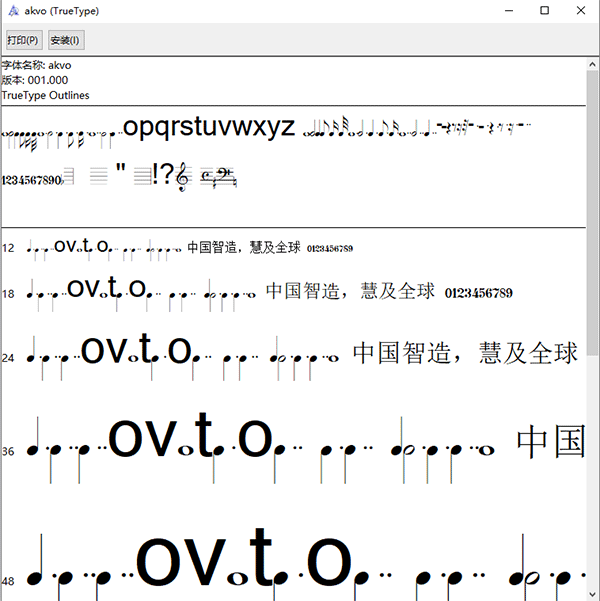Click the akvo font app icon in title bar
This screenshot has width=600, height=601.
[13, 11]
